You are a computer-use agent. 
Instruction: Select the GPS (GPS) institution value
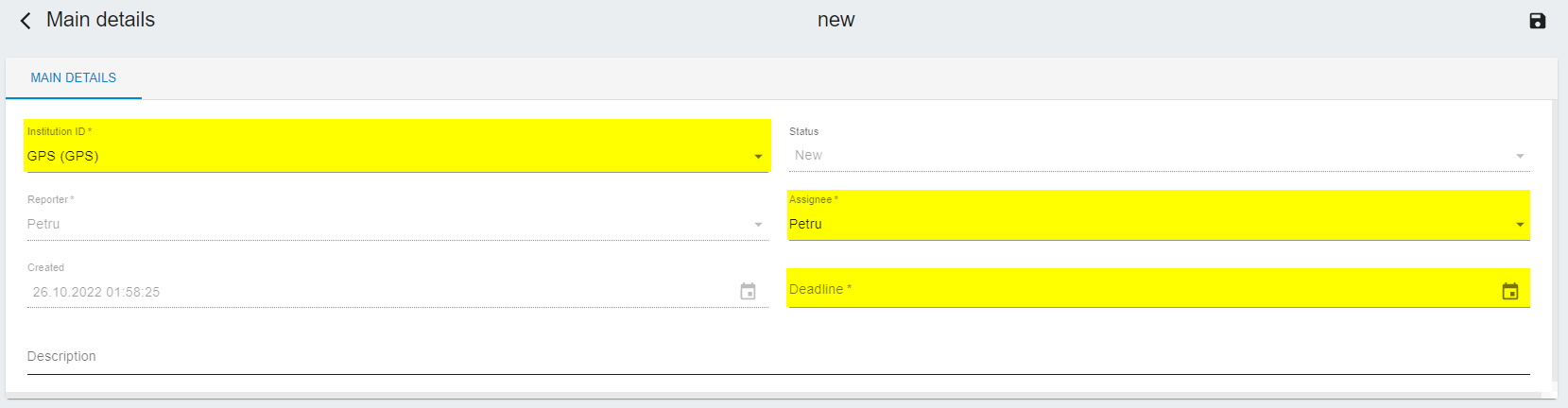[63, 156]
